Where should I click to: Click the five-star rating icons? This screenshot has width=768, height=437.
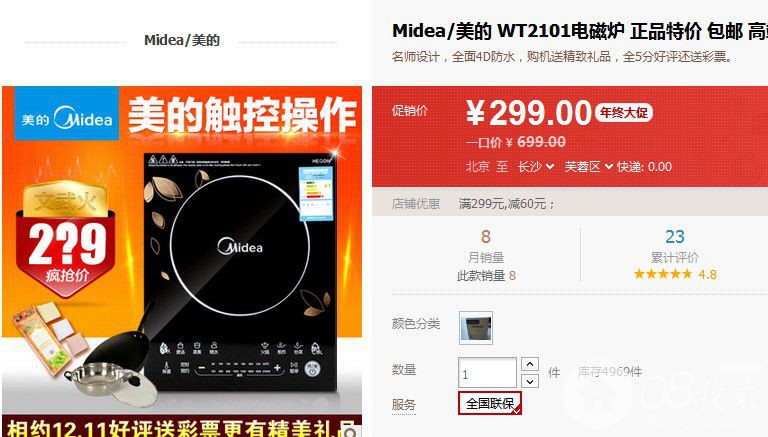[x=663, y=274]
